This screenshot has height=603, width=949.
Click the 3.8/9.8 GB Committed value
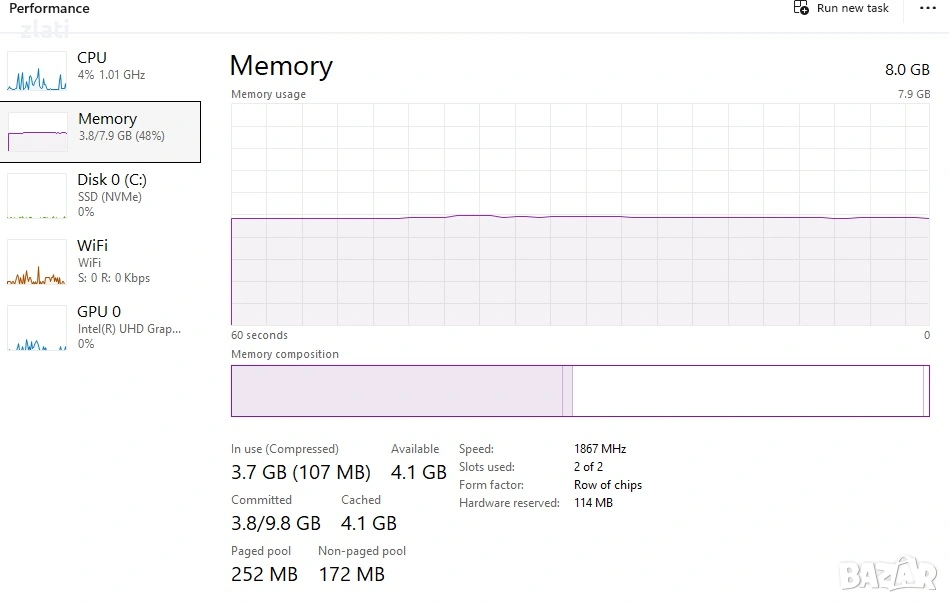[276, 523]
